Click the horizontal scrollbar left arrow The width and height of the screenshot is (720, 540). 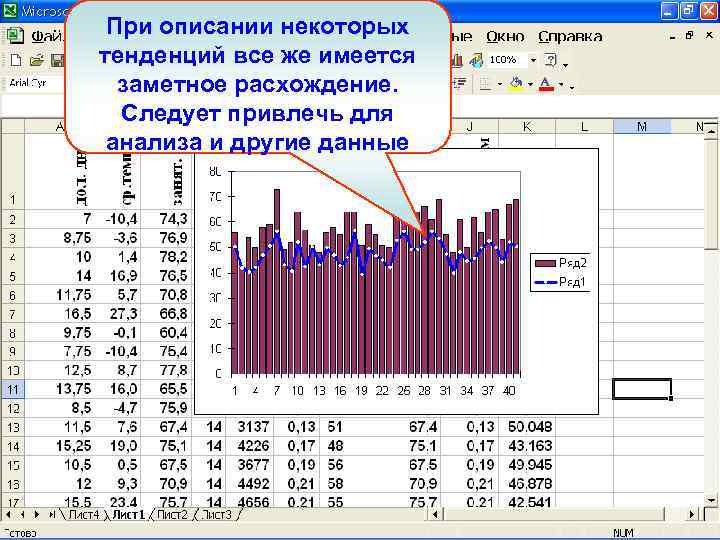pos(436,515)
